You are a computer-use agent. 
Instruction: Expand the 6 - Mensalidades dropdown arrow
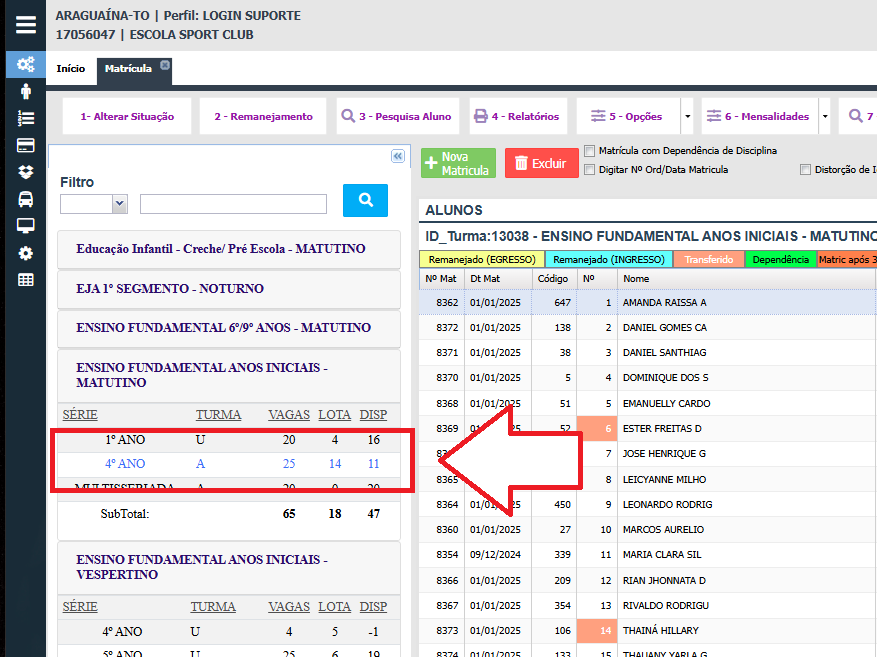tap(824, 116)
